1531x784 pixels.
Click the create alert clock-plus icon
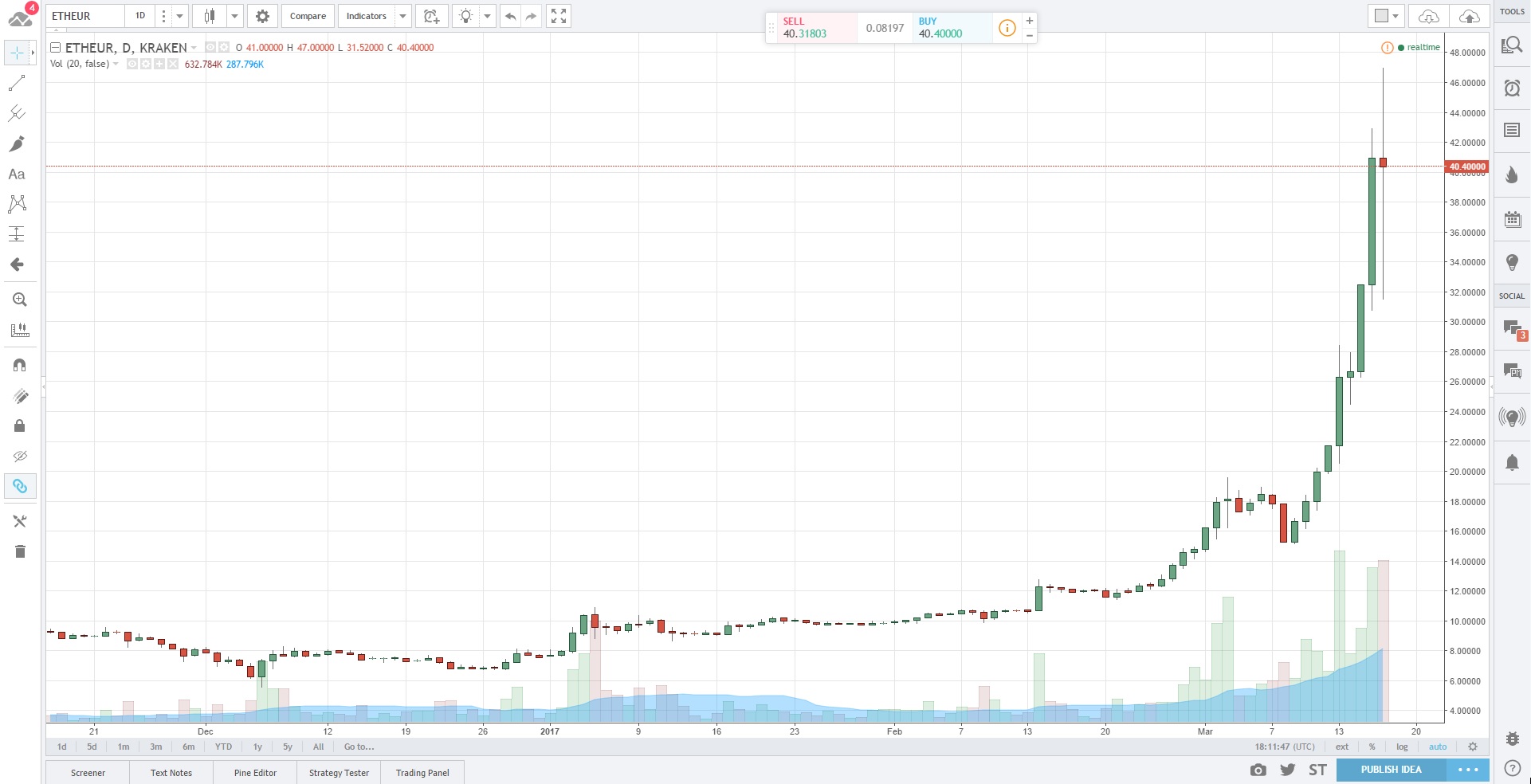click(x=431, y=16)
